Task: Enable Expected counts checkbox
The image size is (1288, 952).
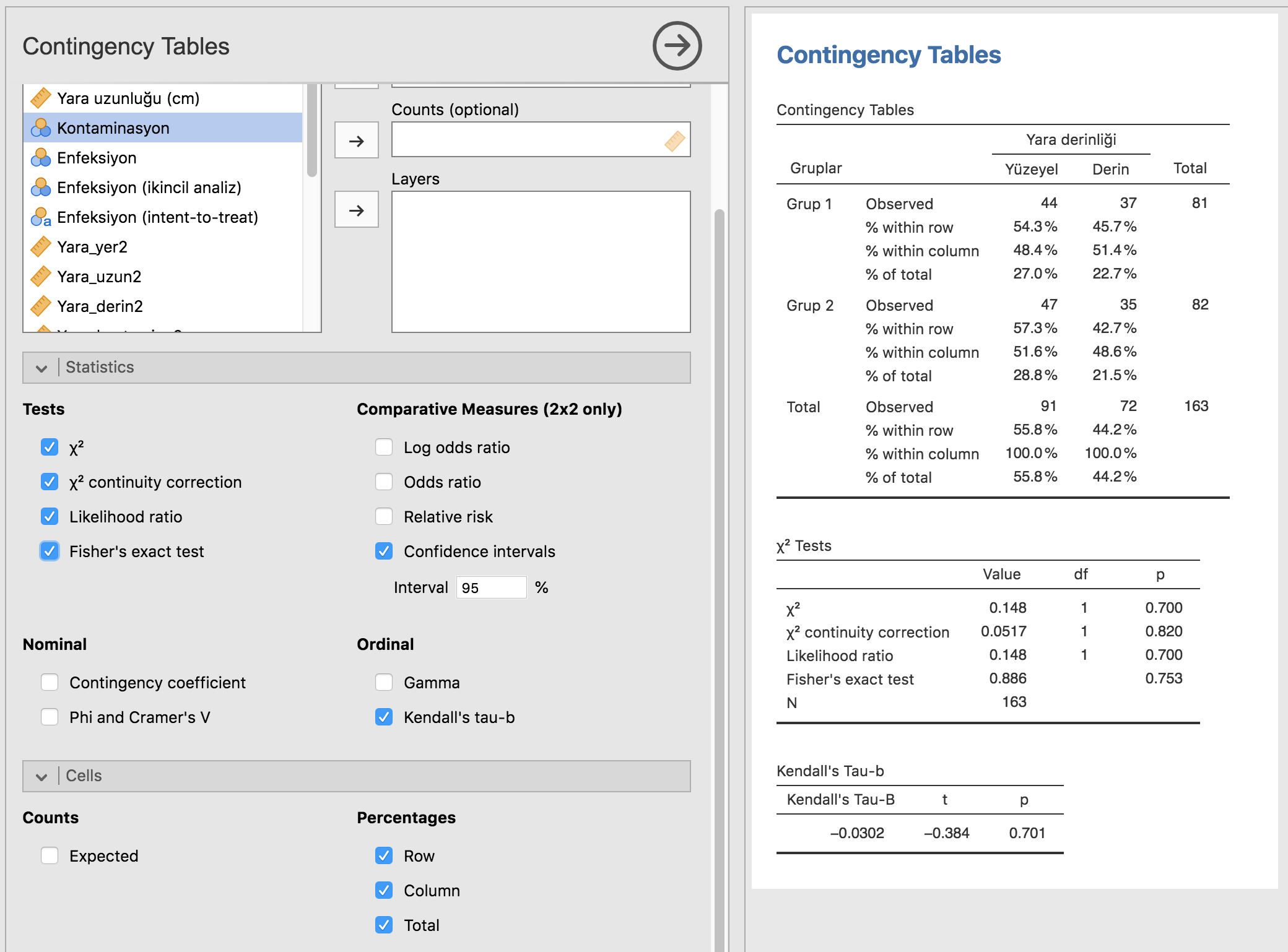Action: pos(50,855)
